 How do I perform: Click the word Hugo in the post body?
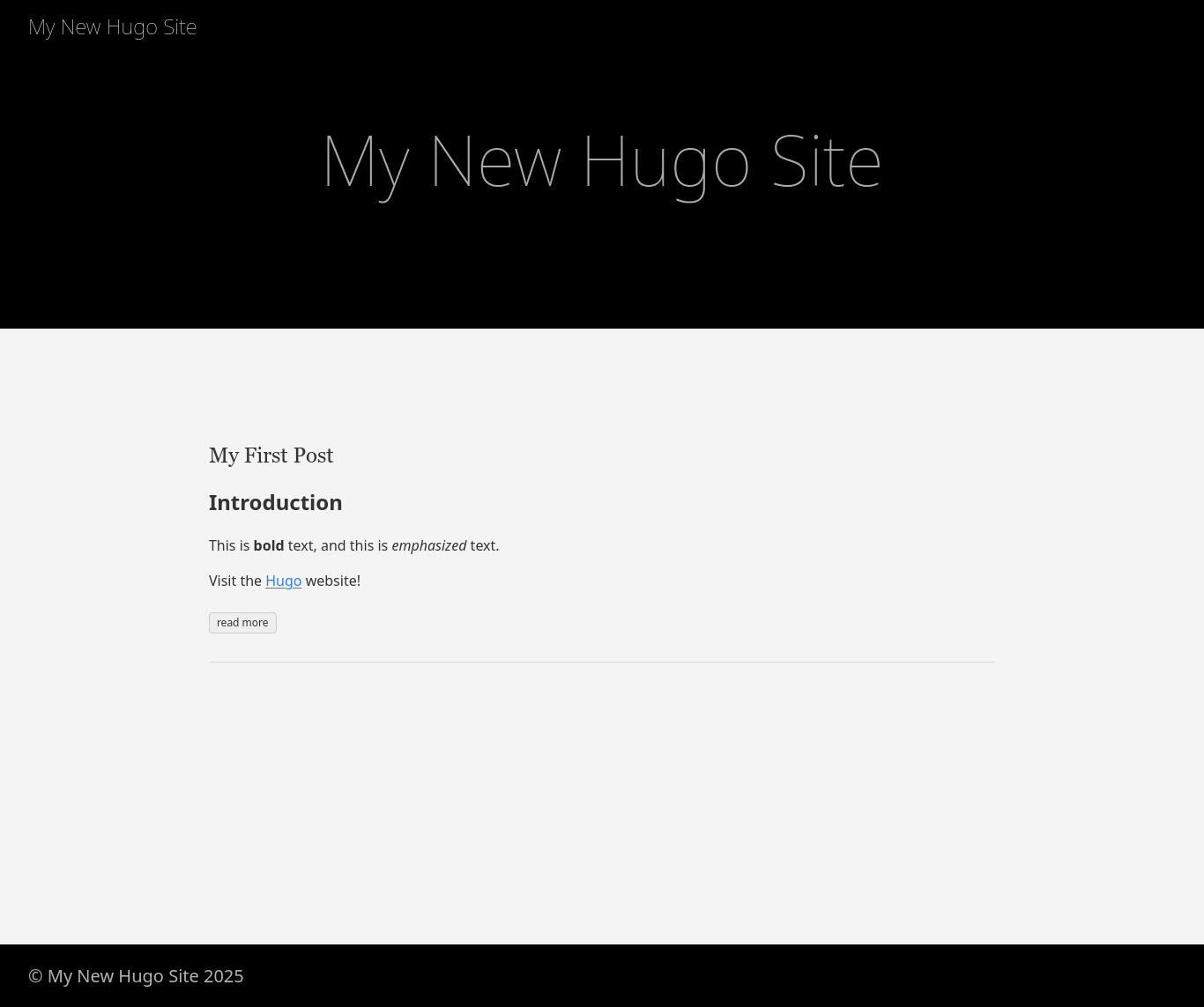click(283, 581)
